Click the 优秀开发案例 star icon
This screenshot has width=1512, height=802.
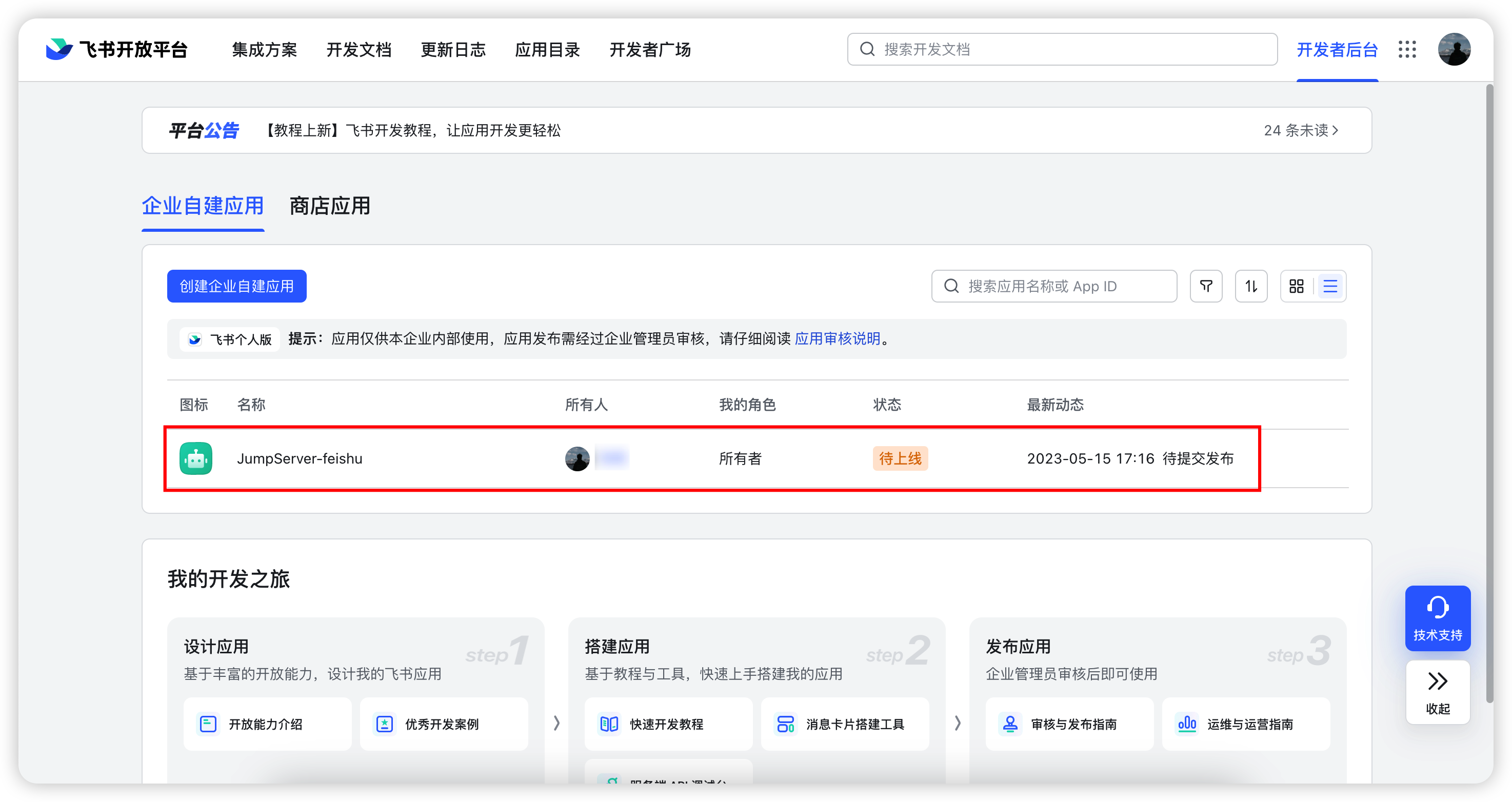[385, 724]
